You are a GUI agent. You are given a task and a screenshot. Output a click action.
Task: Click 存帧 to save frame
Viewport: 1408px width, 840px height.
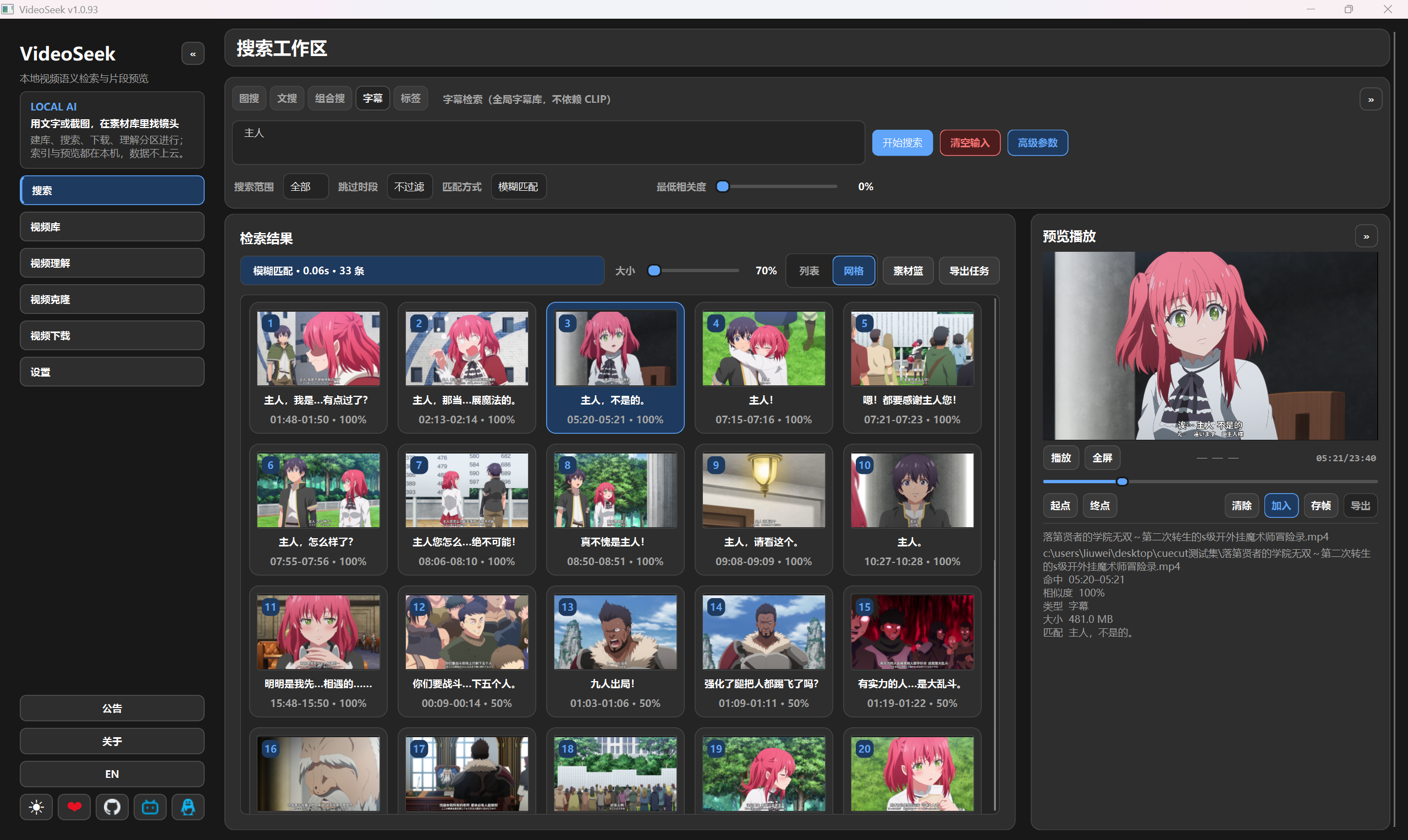(x=1321, y=505)
